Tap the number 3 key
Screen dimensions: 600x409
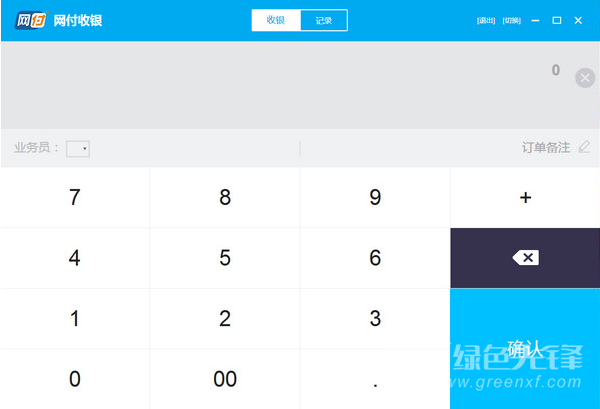pos(375,318)
